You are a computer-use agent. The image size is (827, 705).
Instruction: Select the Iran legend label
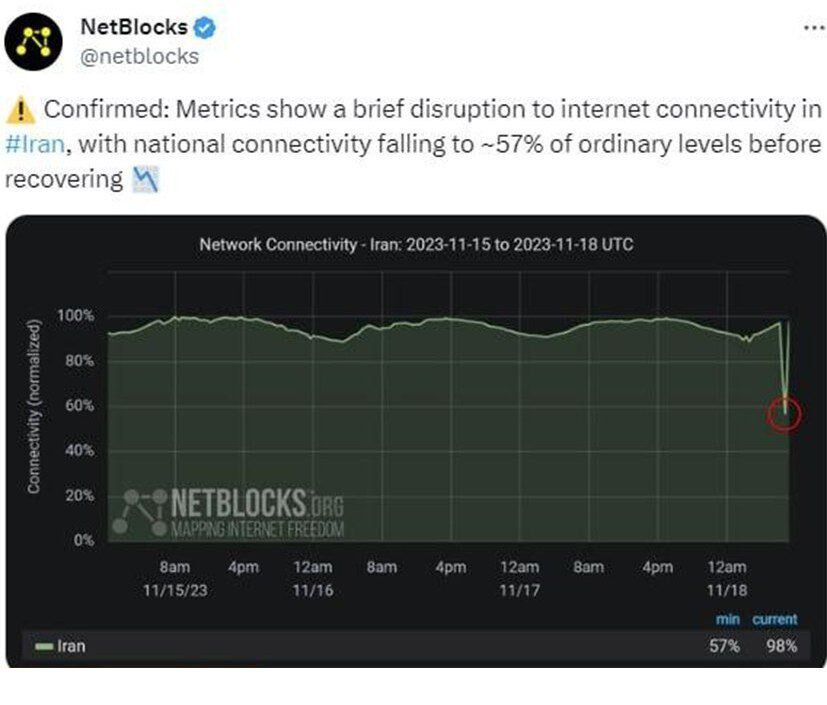[72, 646]
